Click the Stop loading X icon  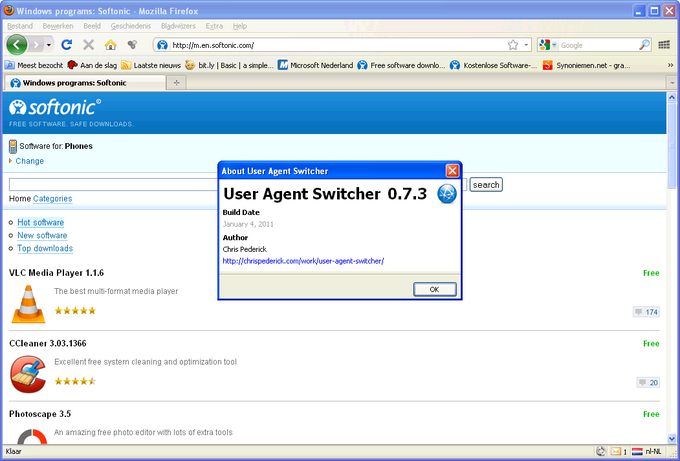pos(88,45)
